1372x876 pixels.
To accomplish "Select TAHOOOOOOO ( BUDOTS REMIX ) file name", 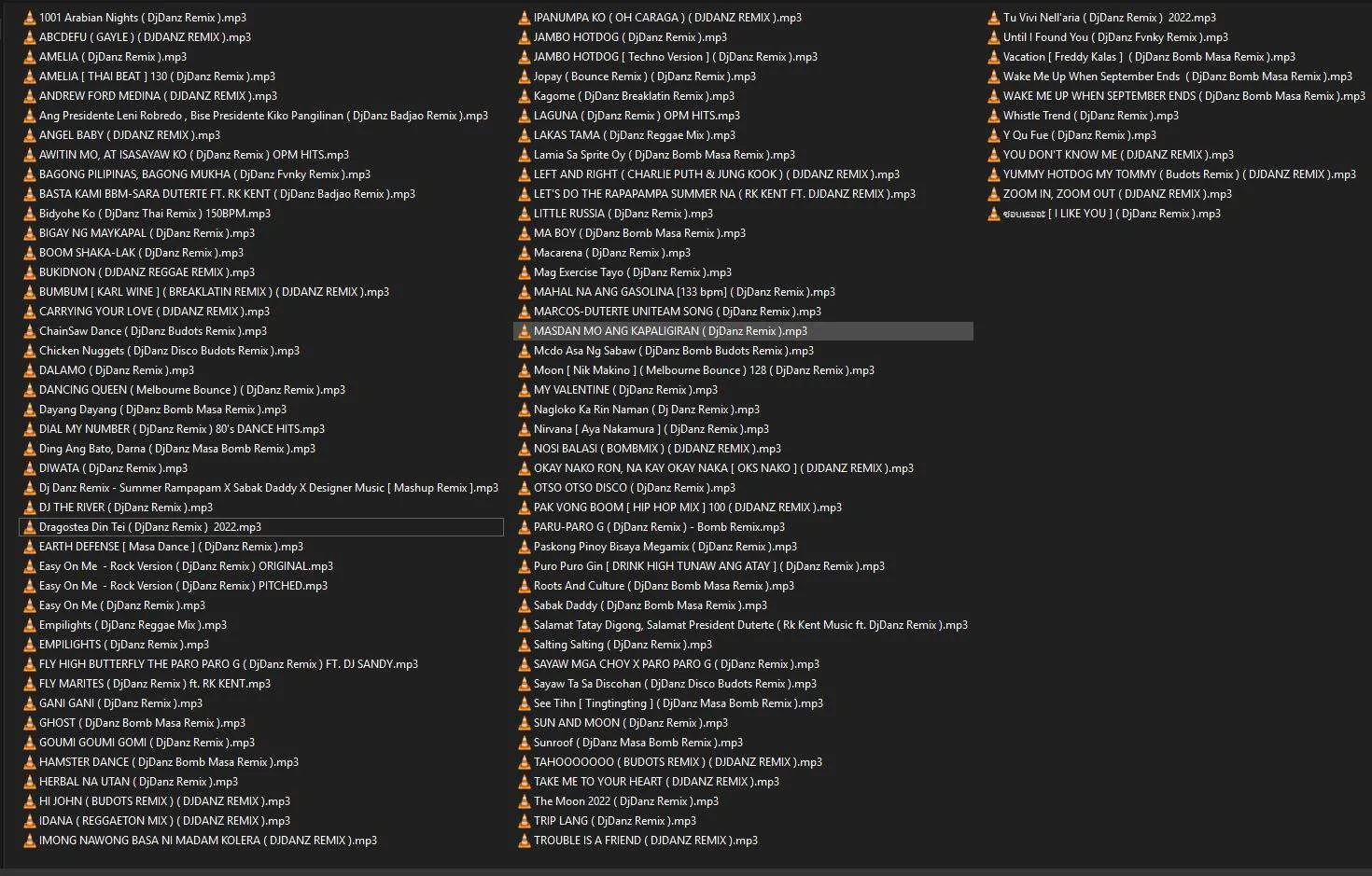I will coord(678,762).
